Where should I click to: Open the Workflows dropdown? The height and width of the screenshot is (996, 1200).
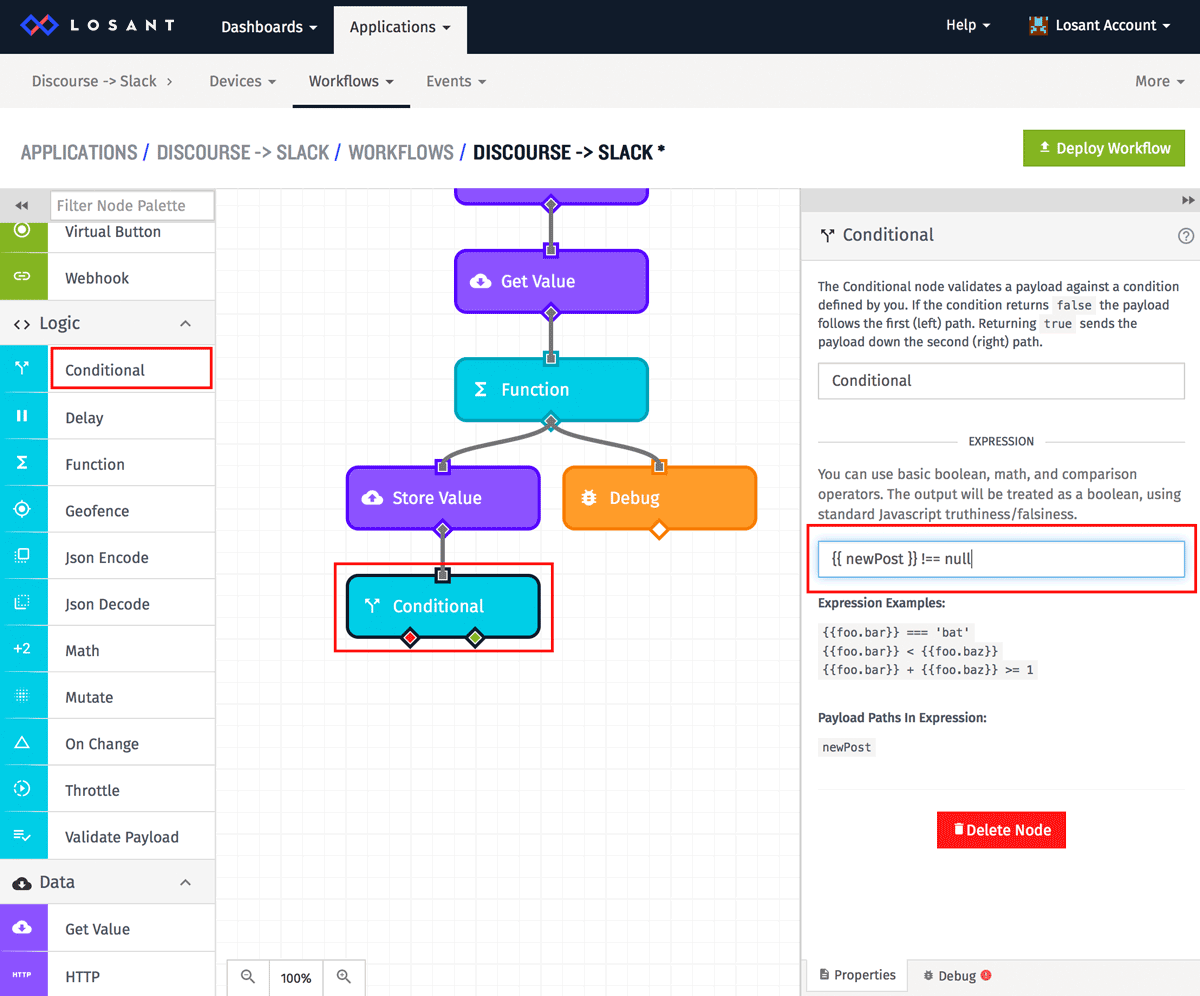[351, 81]
